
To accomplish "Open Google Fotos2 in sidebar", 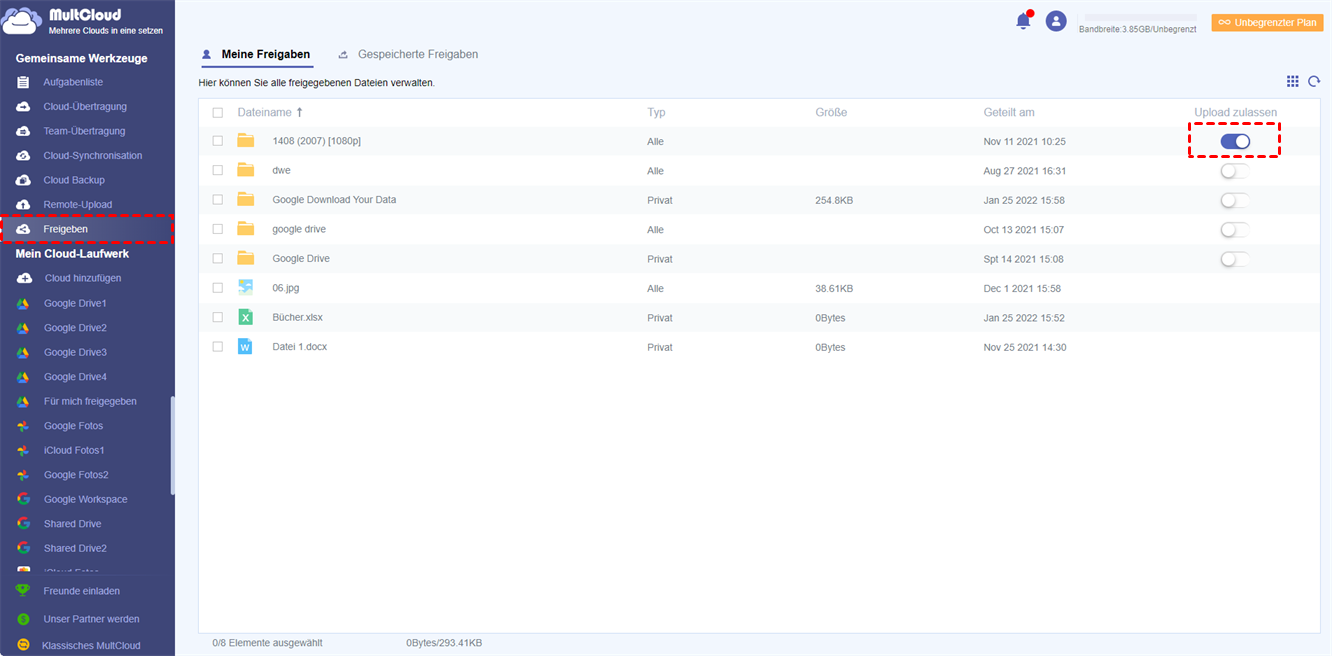I will pos(76,475).
